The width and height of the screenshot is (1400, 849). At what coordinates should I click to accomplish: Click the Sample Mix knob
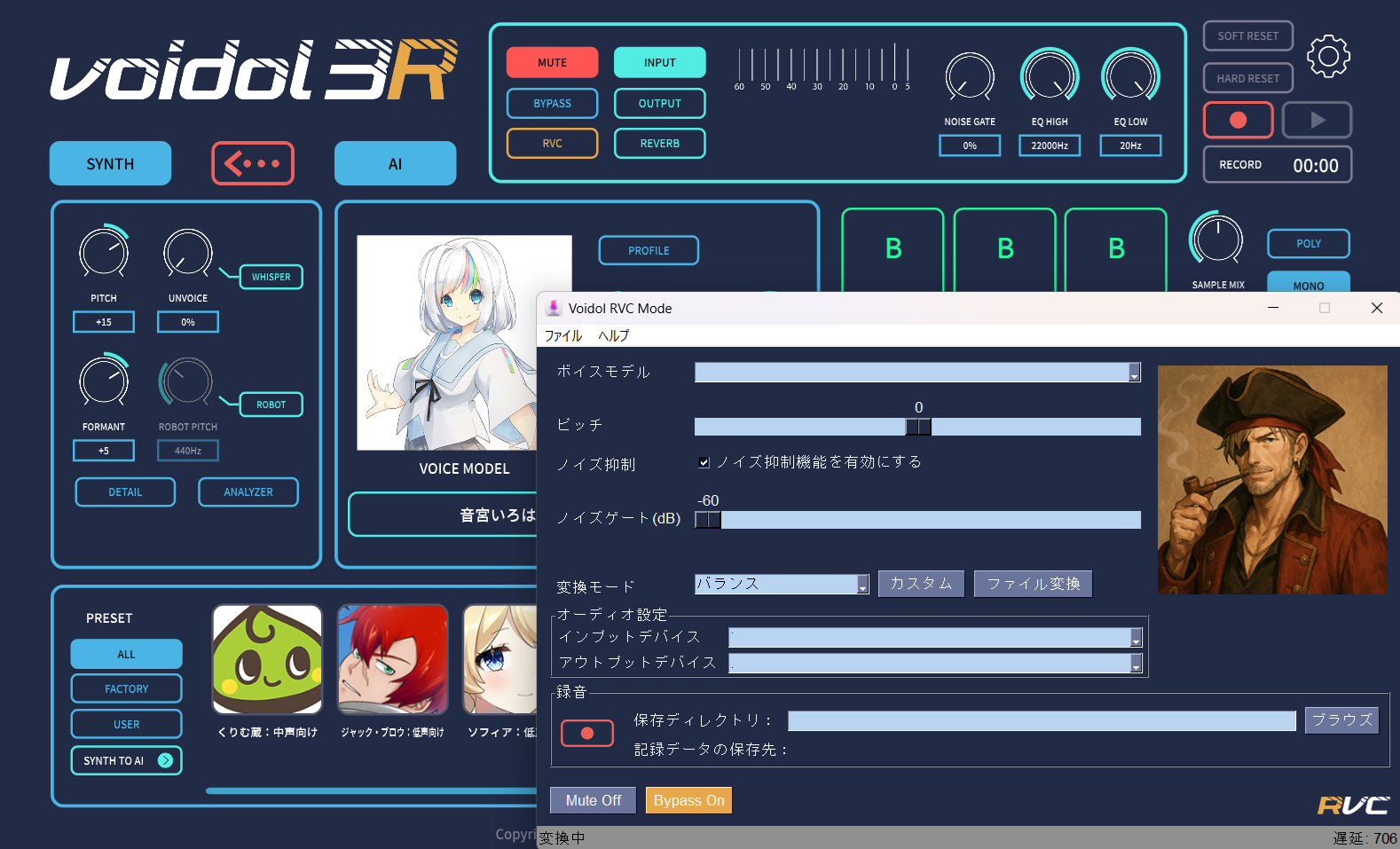pyautogui.click(x=1217, y=239)
